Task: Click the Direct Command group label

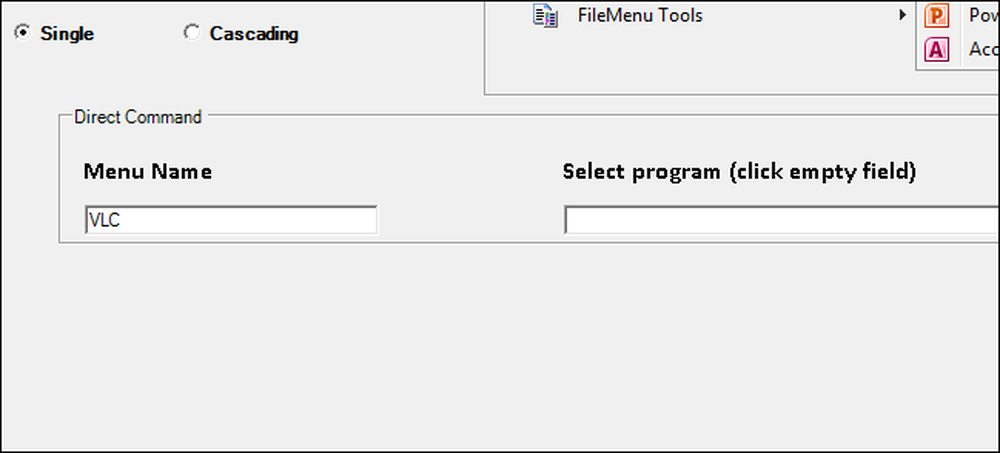Action: coord(138,117)
